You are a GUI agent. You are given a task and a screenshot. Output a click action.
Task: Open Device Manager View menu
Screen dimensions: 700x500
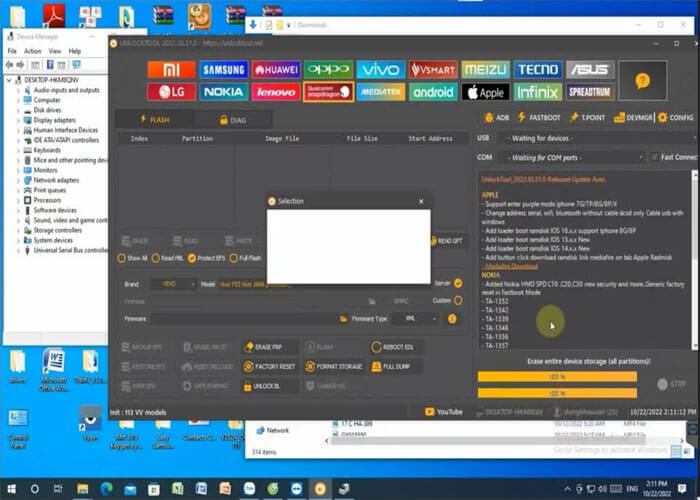click(x=55, y=51)
